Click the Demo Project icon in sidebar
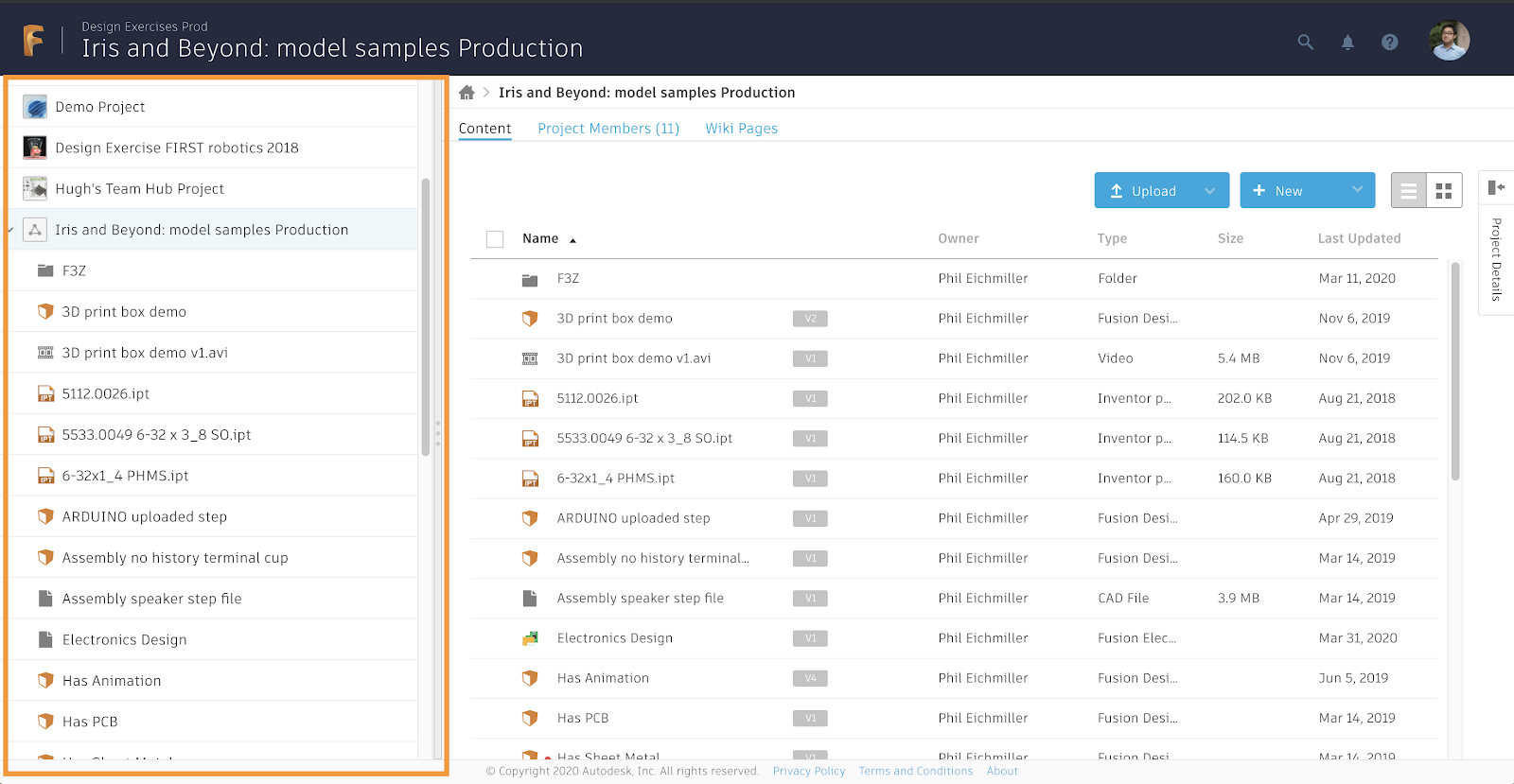This screenshot has height=784, width=1514. tap(35, 107)
